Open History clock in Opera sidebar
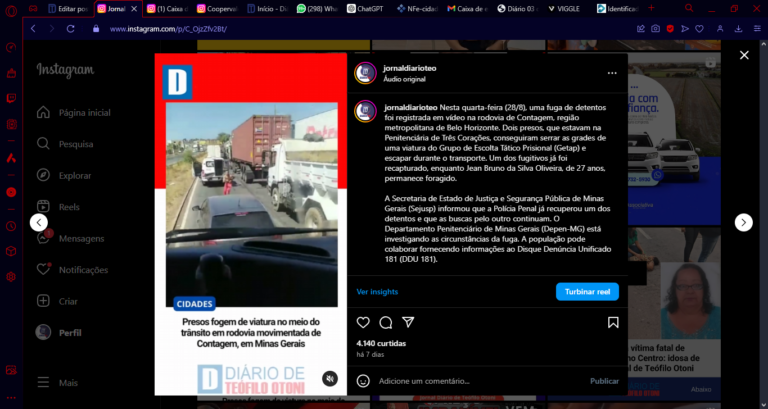Screen dimensions: 768x409 tap(11, 226)
